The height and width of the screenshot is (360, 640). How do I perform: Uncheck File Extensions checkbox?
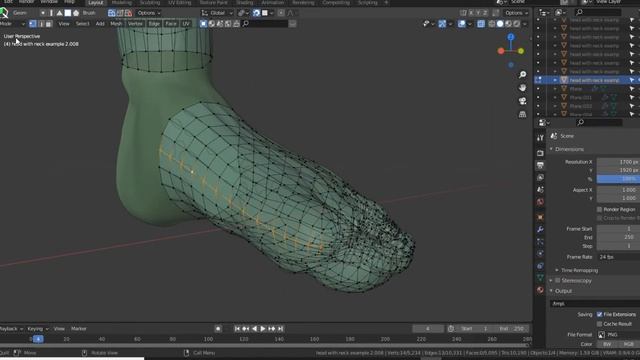click(x=600, y=314)
